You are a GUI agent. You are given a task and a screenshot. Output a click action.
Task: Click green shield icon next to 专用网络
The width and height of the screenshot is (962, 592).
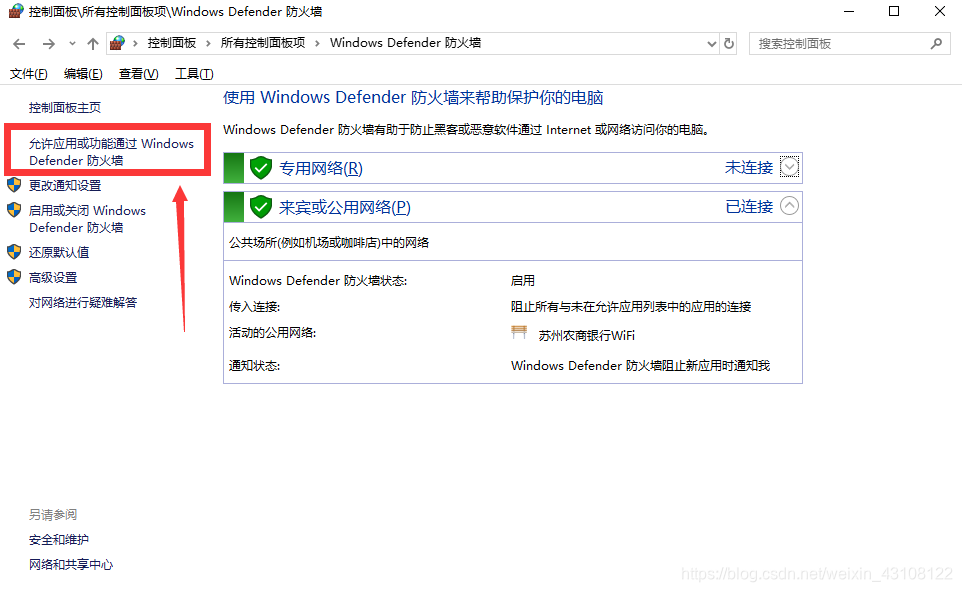[x=261, y=167]
